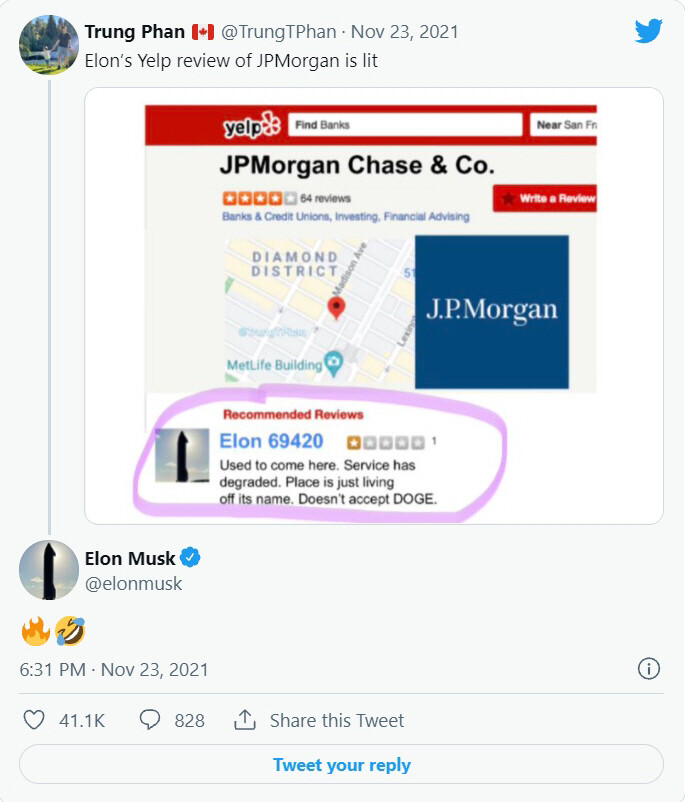The width and height of the screenshot is (685, 802).
Task: Click Elon Musk's verified badge
Action: click(190, 558)
